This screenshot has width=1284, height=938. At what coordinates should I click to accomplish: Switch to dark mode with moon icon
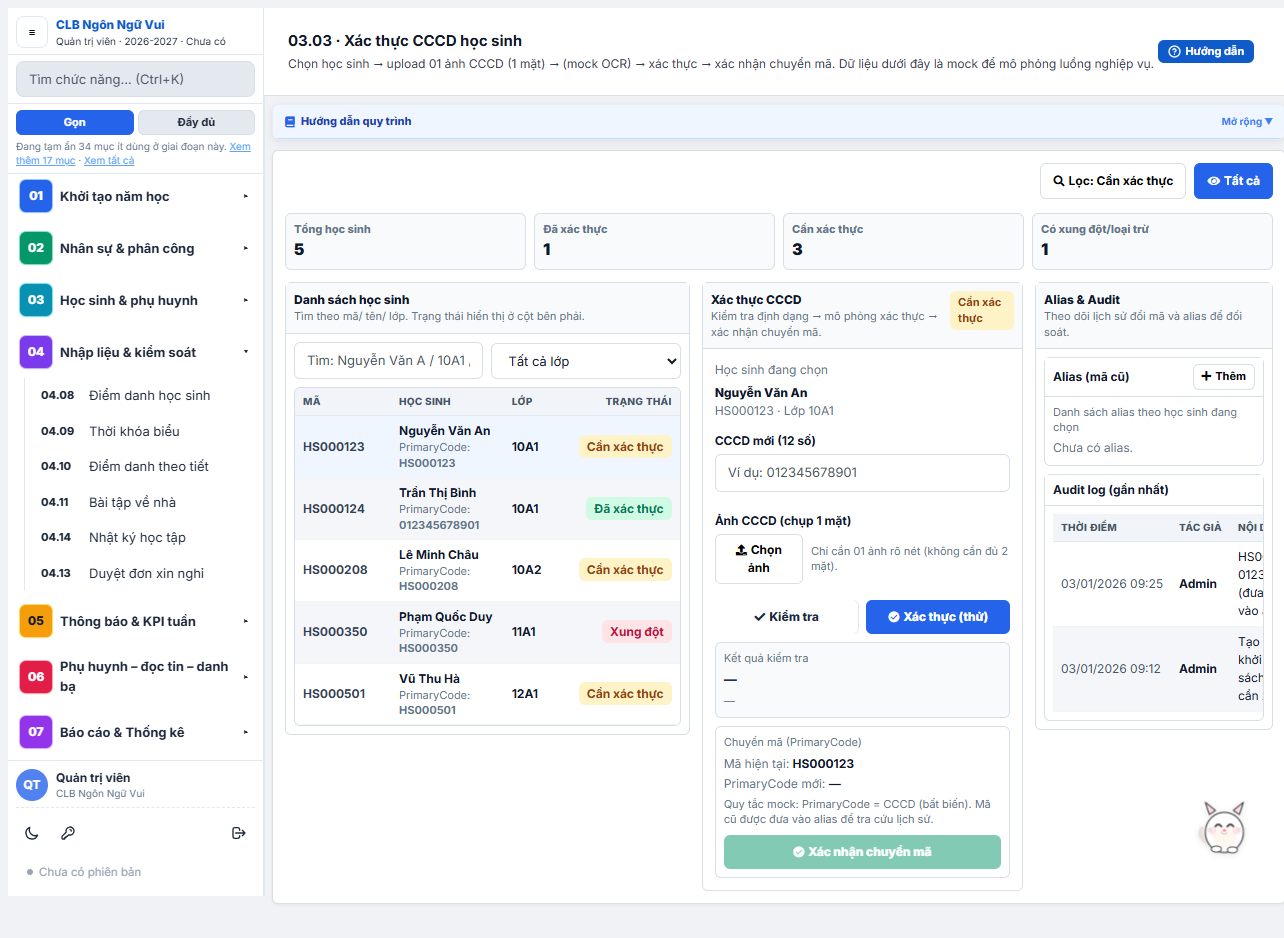coord(32,833)
